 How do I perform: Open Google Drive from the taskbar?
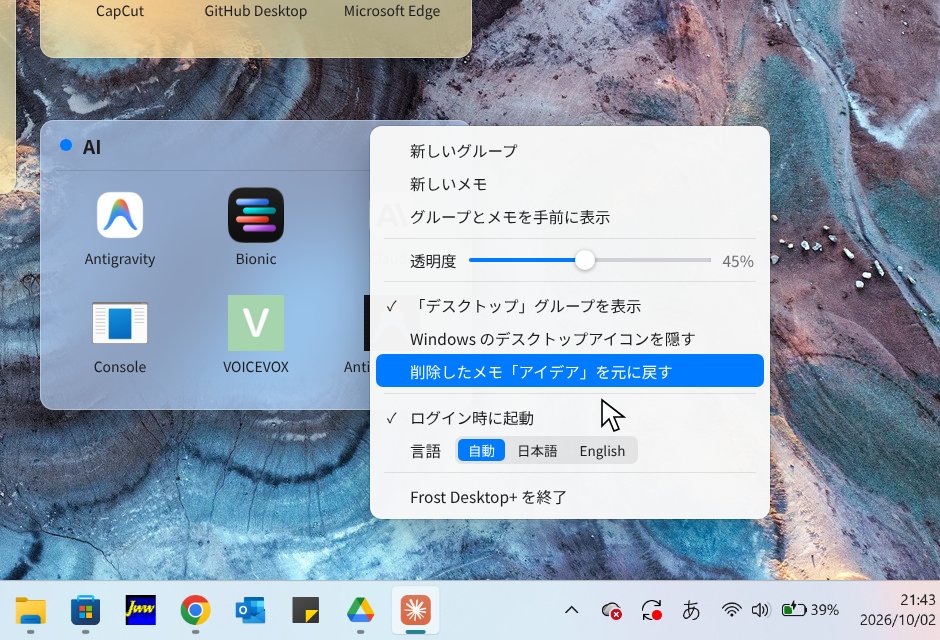(x=360, y=611)
